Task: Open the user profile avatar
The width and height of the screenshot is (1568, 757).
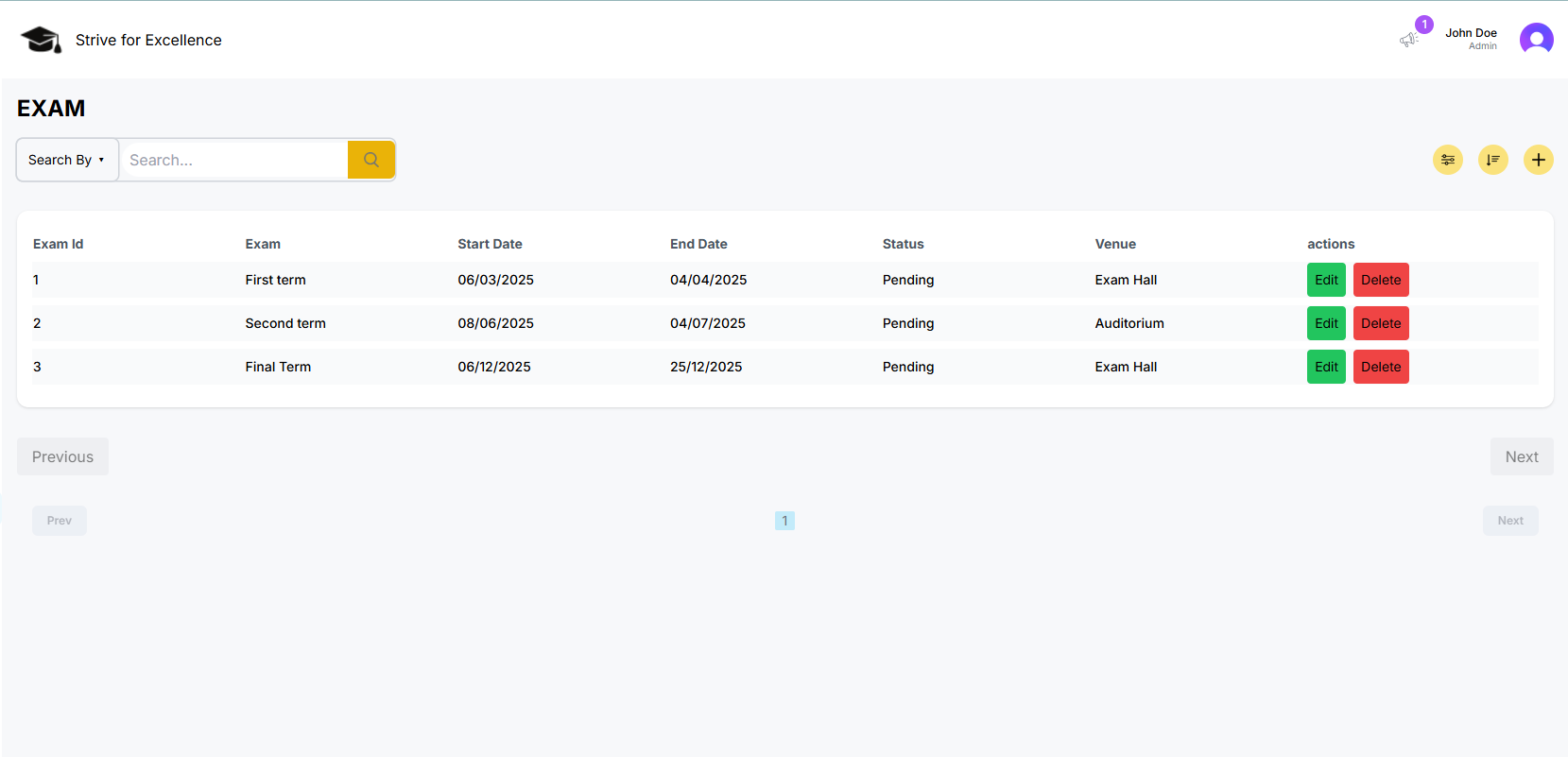Action: (1536, 40)
